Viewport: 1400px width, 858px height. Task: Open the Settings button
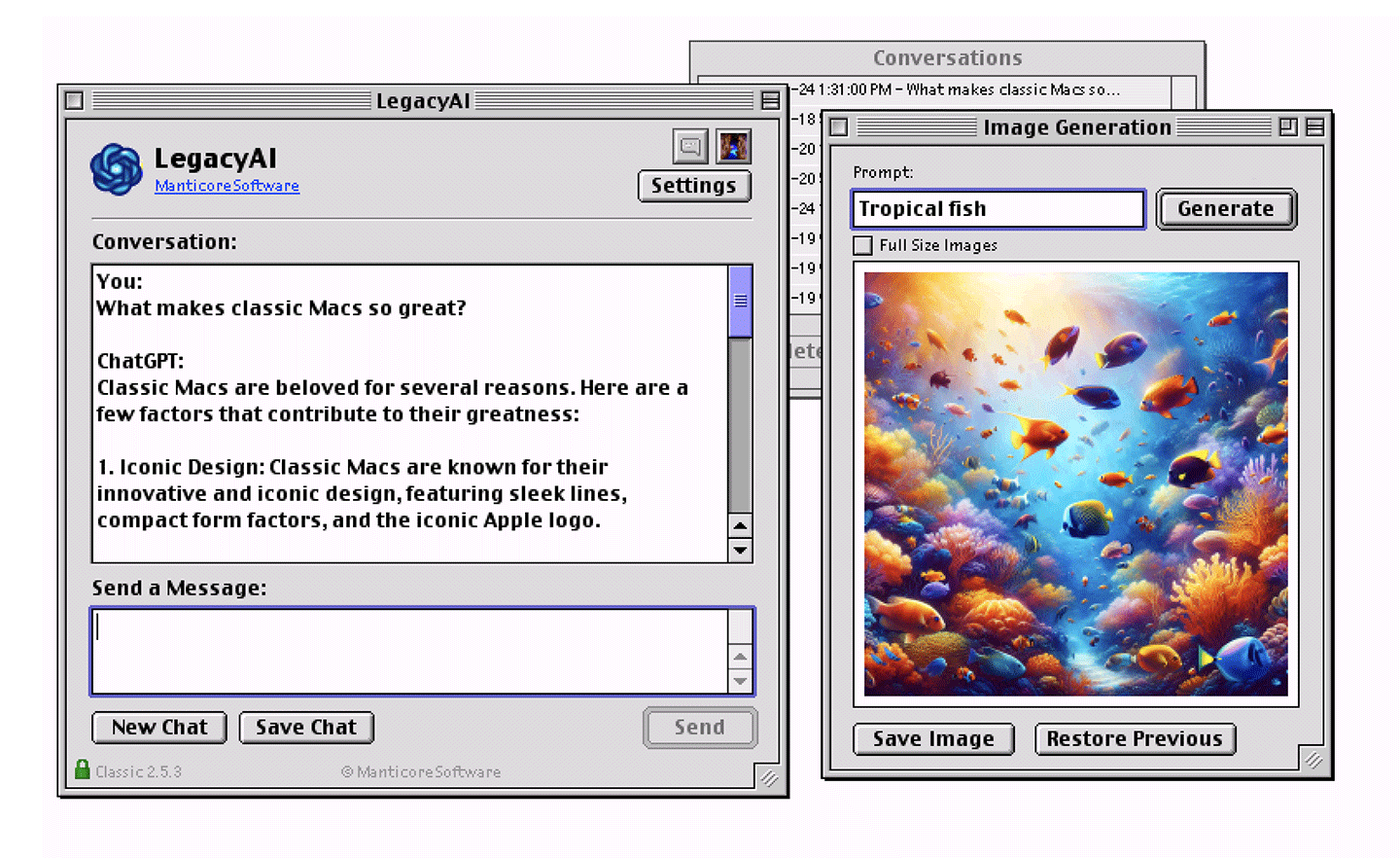click(694, 186)
